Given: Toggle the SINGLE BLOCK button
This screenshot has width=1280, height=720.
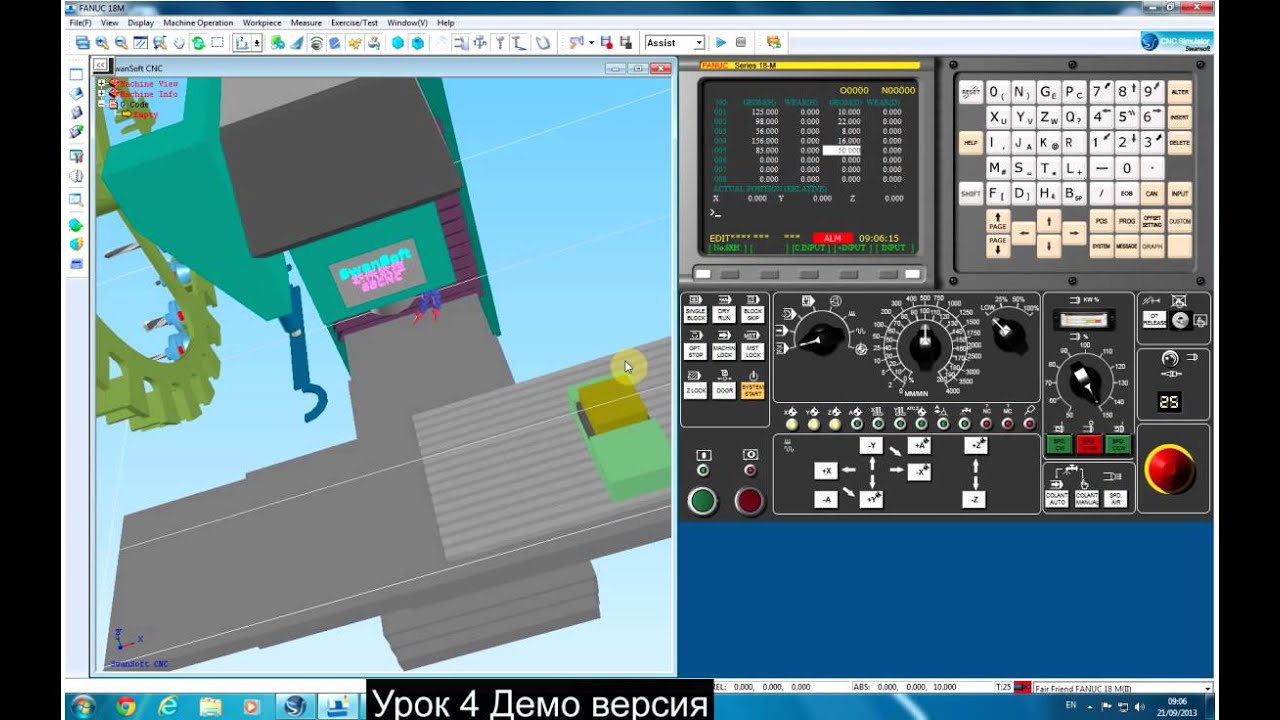Looking at the screenshot, I should [695, 314].
